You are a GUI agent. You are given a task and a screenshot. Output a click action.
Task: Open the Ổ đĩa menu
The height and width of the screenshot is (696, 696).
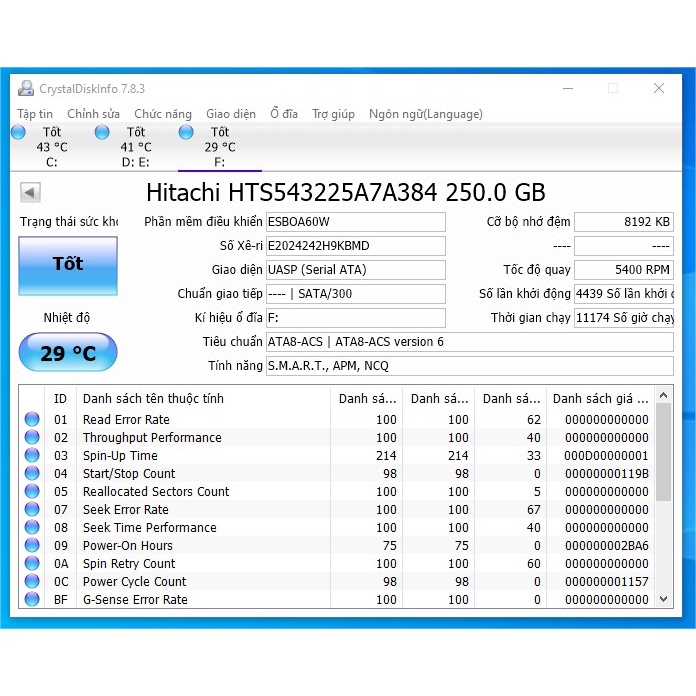tap(284, 114)
